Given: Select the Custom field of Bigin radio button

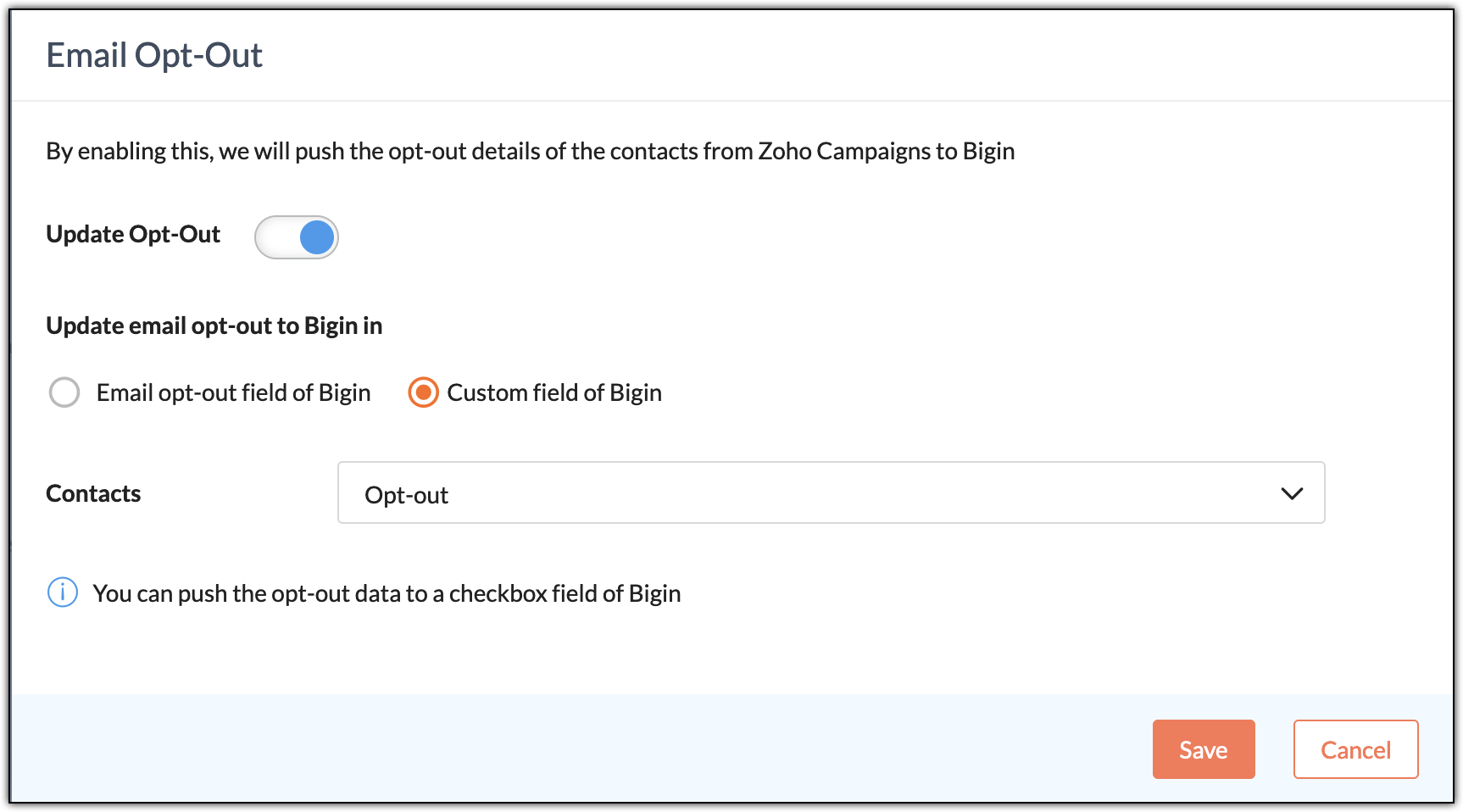Looking at the screenshot, I should click(423, 392).
